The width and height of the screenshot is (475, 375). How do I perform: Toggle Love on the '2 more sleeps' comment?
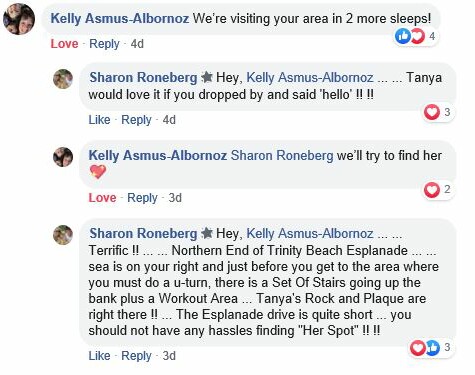tap(64, 44)
